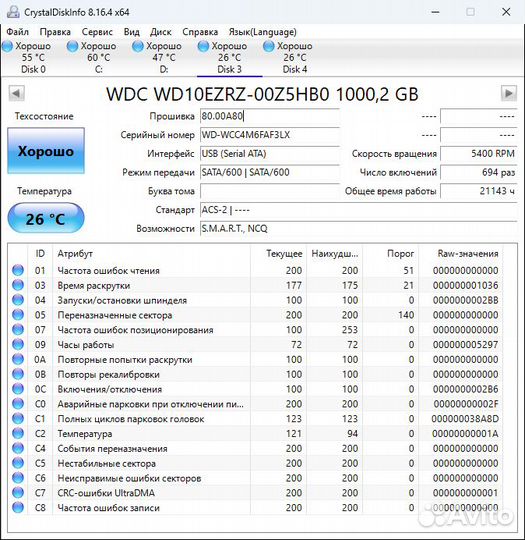Select the Disk 3 tab

pyautogui.click(x=229, y=58)
